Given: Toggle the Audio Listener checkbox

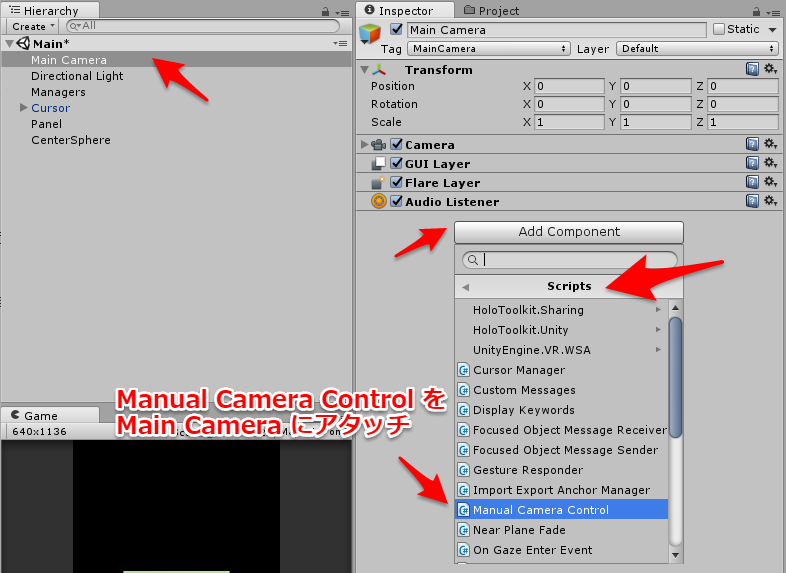Looking at the screenshot, I should point(397,202).
